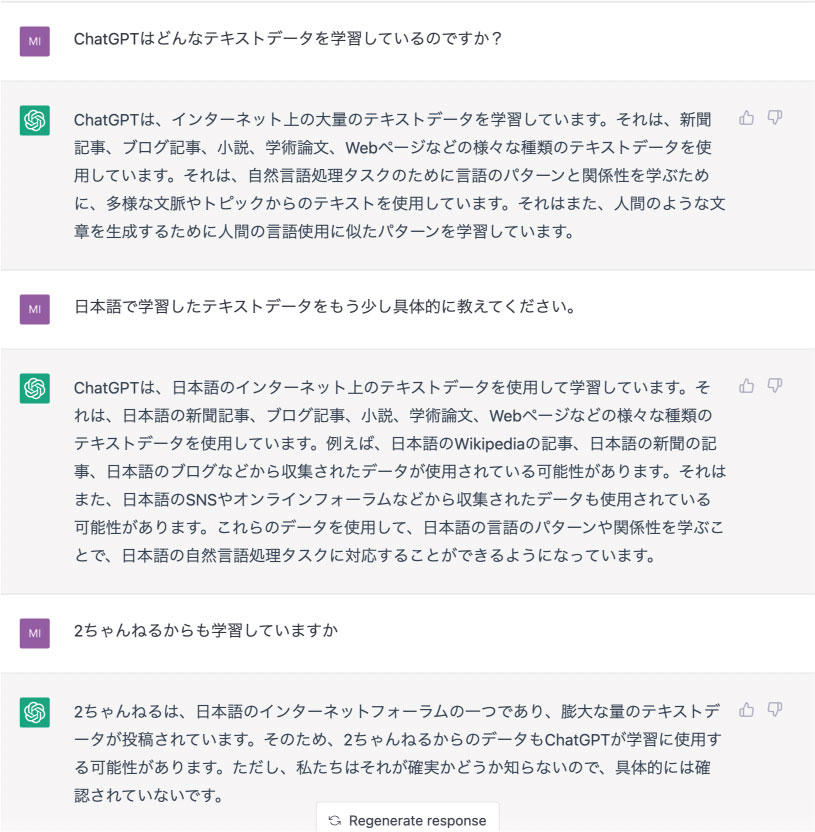Thumbs down the 2ちゃんねる answer
Viewport: 815px width, 832px height.
click(x=774, y=710)
